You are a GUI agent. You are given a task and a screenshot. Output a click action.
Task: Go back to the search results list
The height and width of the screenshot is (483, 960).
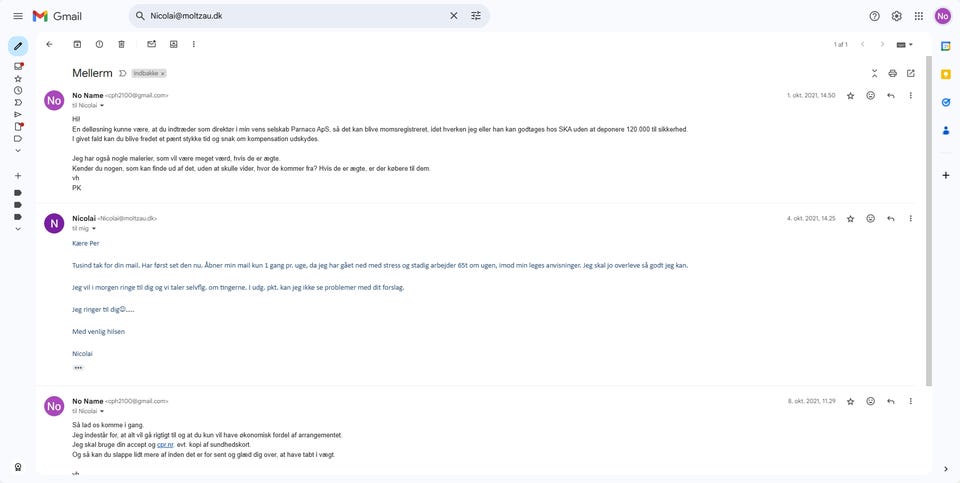point(50,44)
